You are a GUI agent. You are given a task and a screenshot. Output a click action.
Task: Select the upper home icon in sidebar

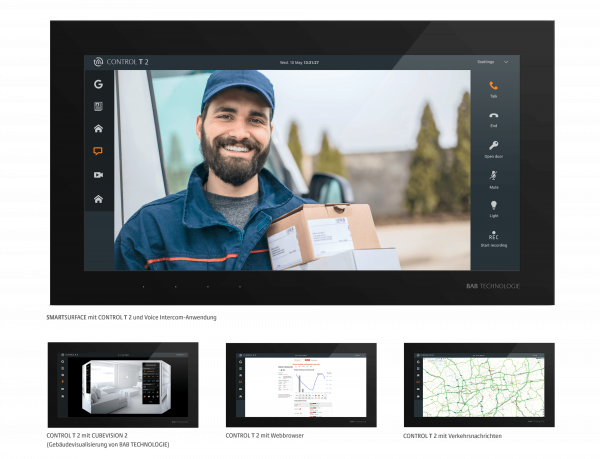point(98,129)
